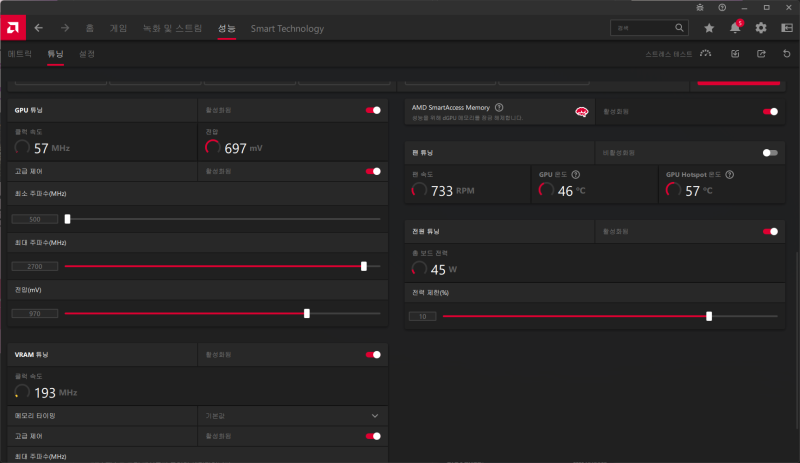Switch to 설정 sub-tab
The image size is (800, 463).
(87, 54)
